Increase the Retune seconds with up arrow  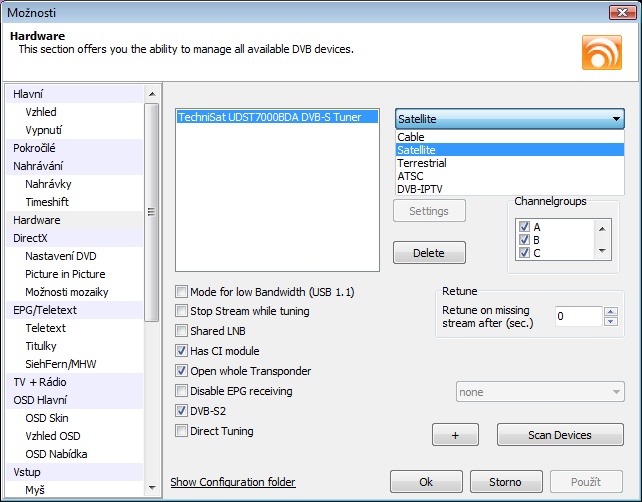pyautogui.click(x=610, y=311)
